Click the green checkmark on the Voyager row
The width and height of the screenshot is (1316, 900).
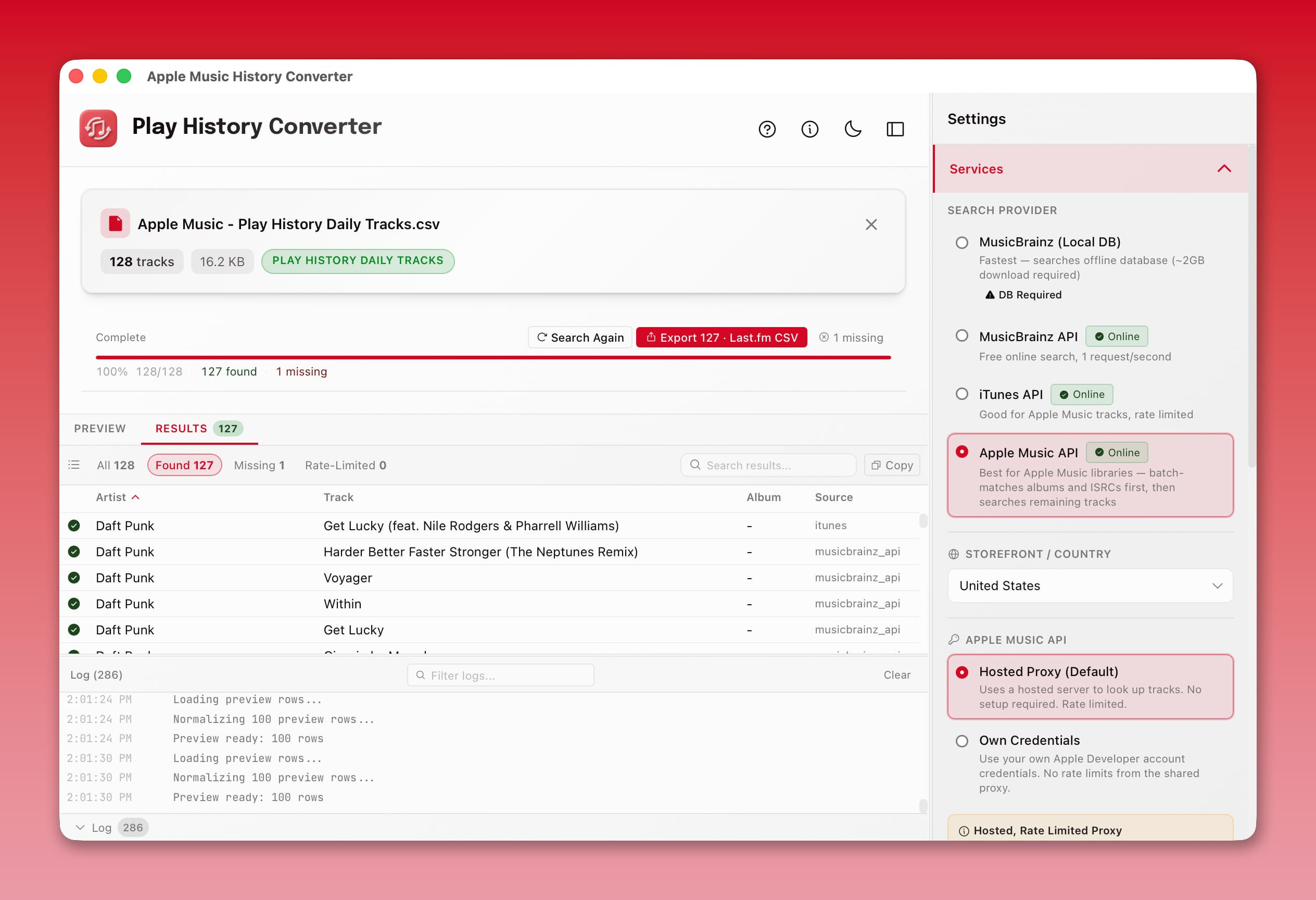(74, 578)
